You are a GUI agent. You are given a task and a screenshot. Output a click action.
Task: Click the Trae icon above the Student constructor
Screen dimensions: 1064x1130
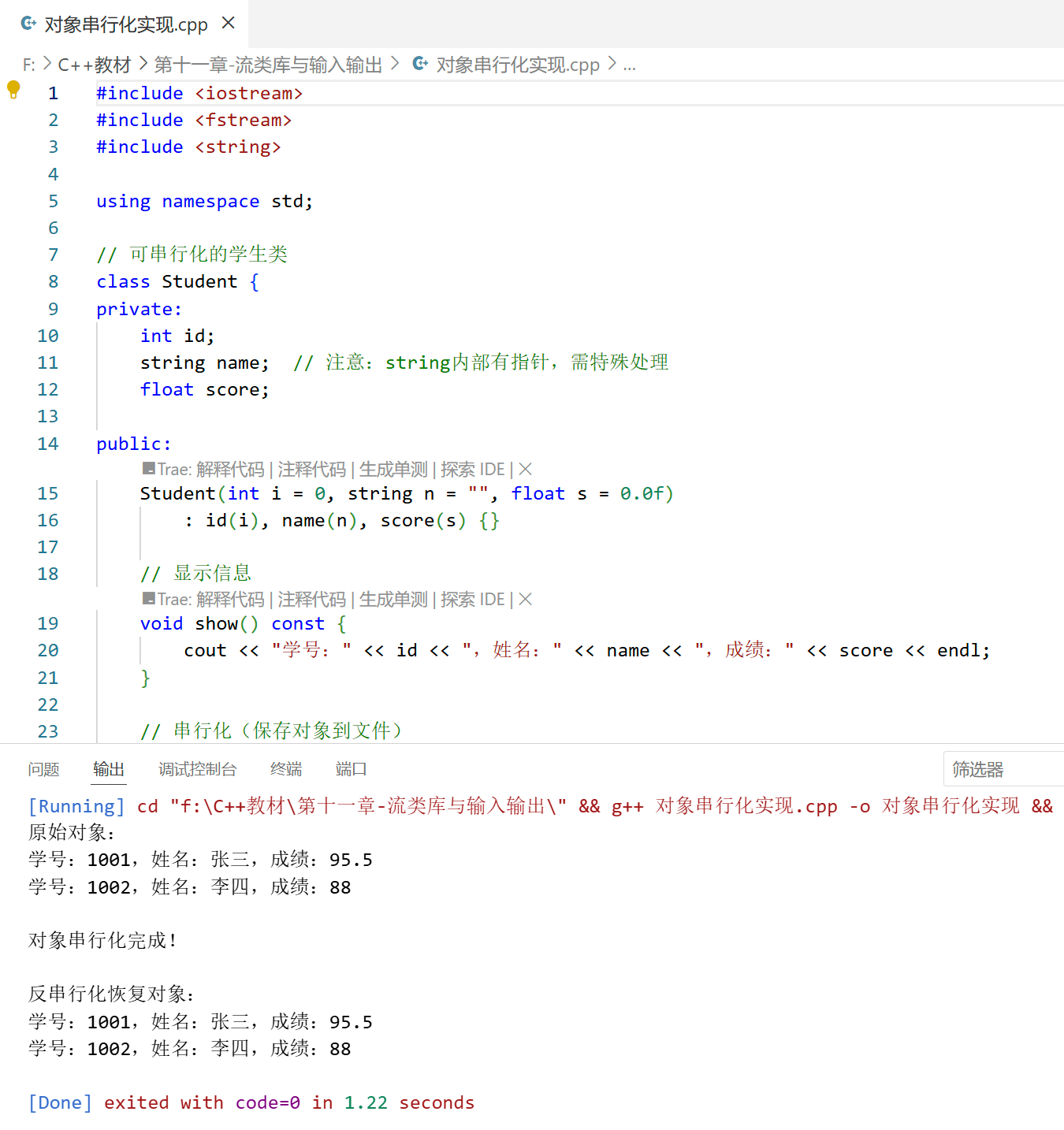(x=148, y=469)
